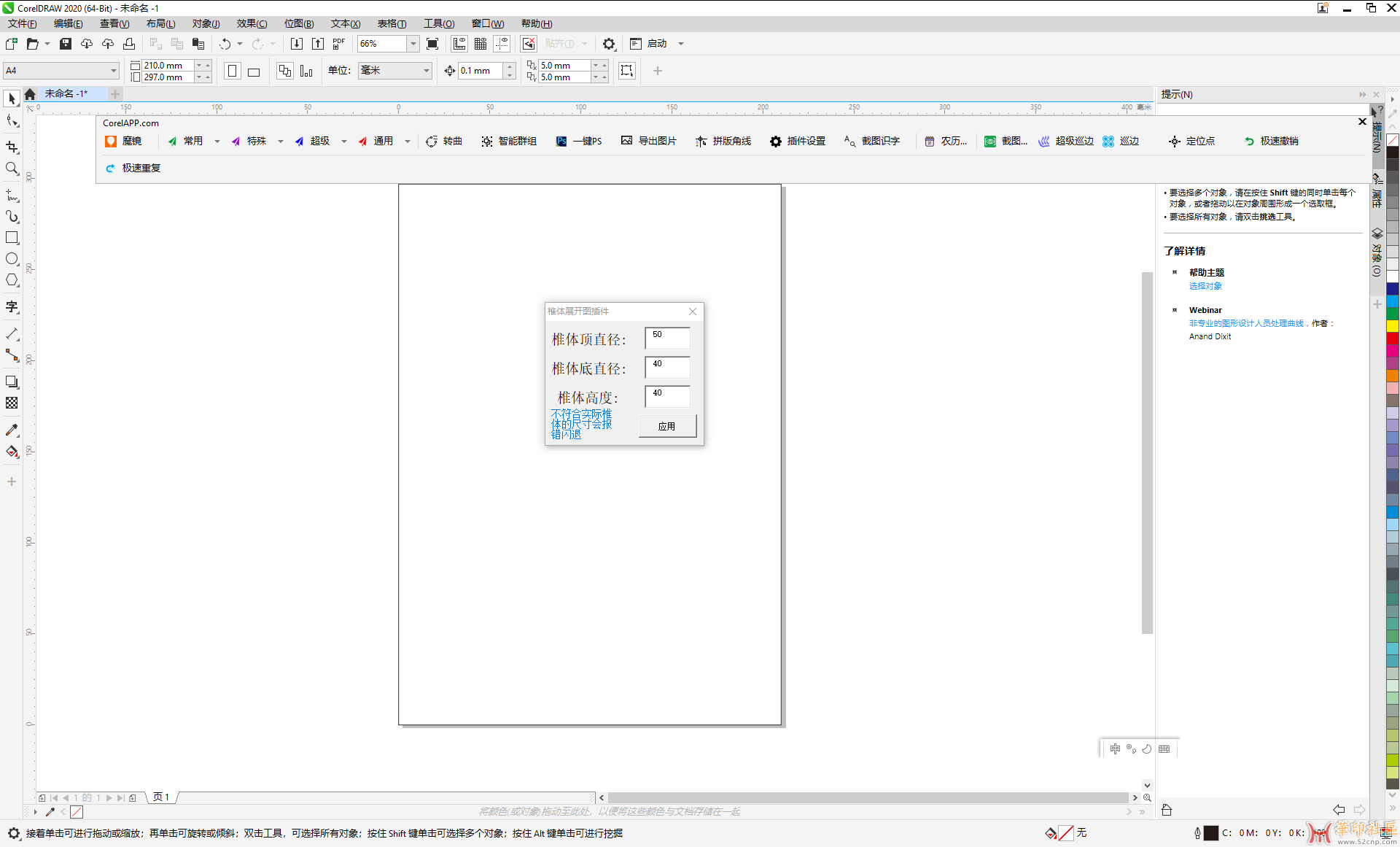The image size is (1400, 847).
Task: Select the Ellipse tool
Action: point(12,259)
